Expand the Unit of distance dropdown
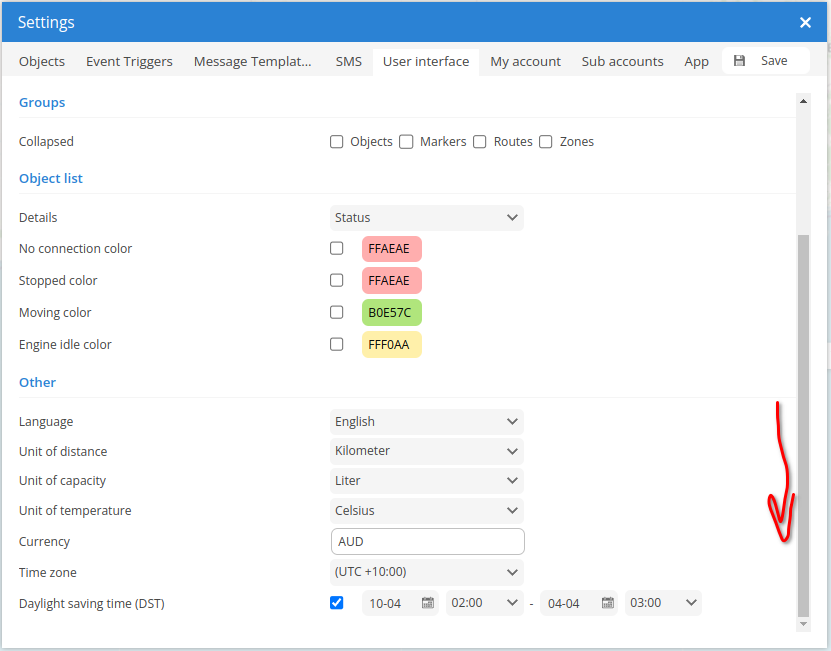831x651 pixels. (x=426, y=451)
